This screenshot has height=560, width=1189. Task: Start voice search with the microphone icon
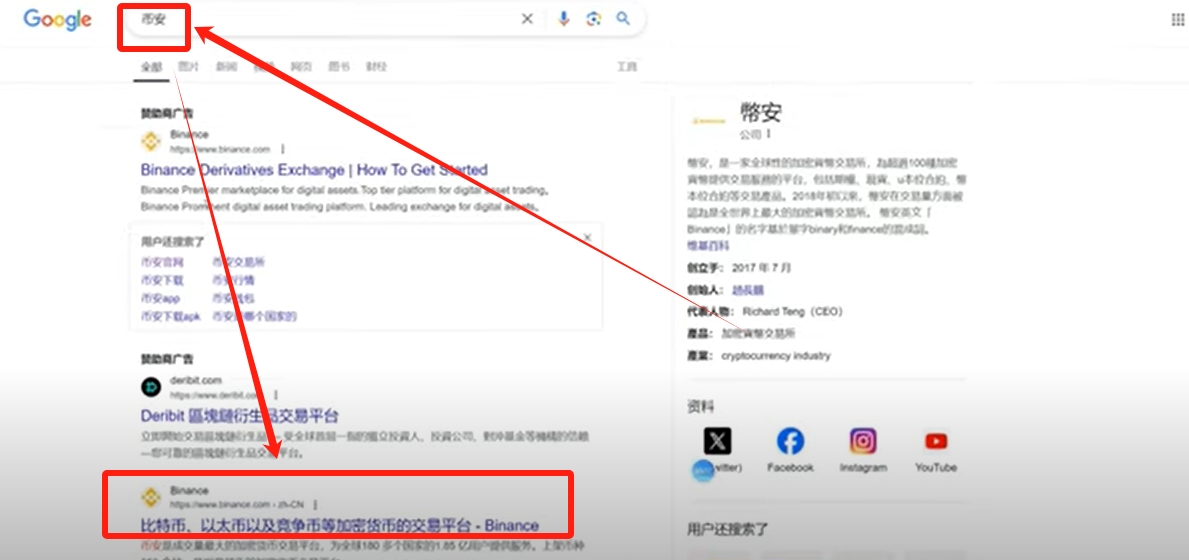(563, 19)
